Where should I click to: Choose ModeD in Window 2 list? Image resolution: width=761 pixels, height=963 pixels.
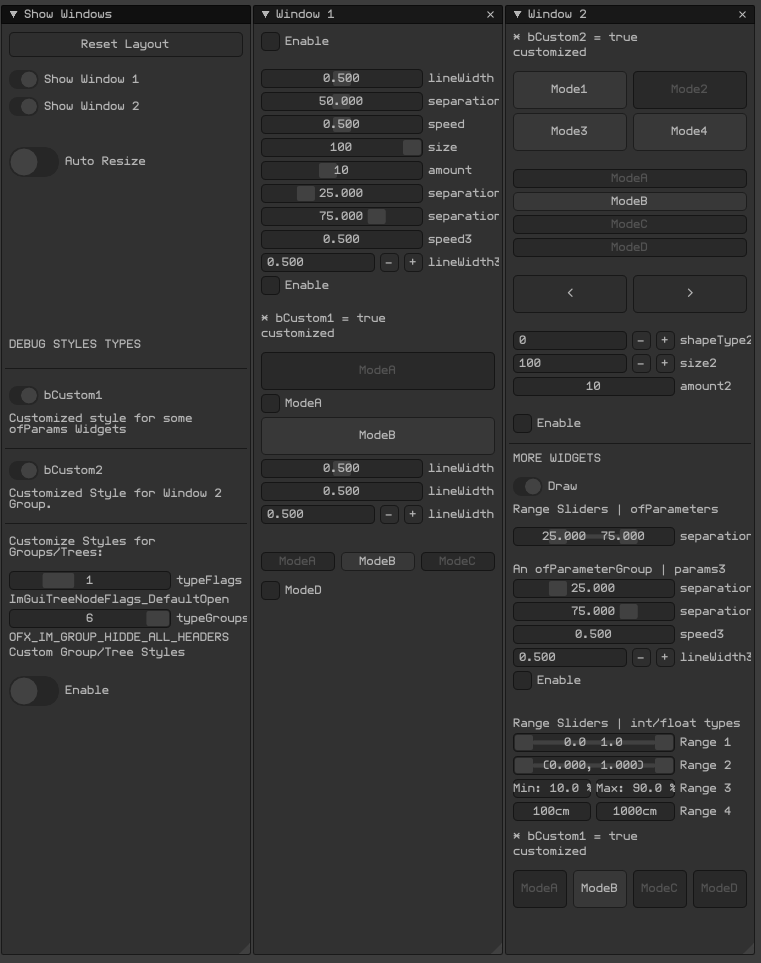coord(630,247)
